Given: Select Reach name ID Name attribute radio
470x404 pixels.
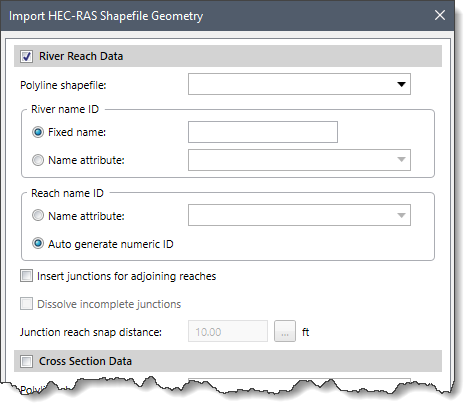Looking at the screenshot, I should (38, 215).
